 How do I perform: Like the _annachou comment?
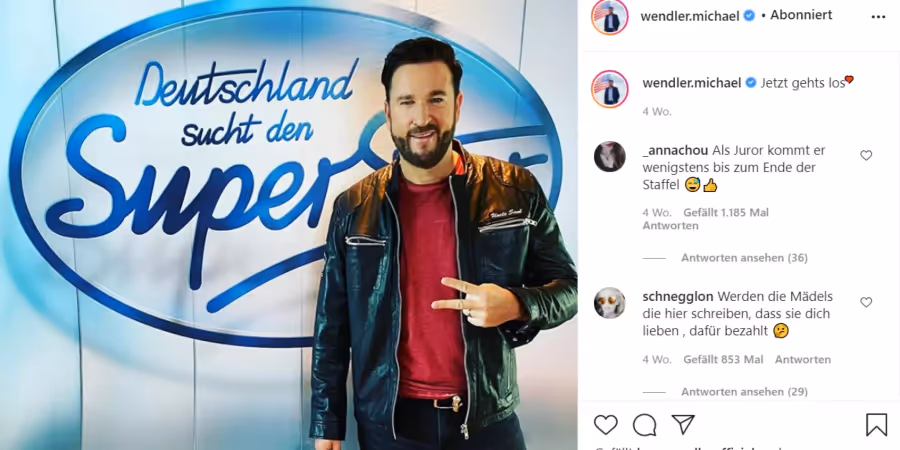[x=866, y=155]
